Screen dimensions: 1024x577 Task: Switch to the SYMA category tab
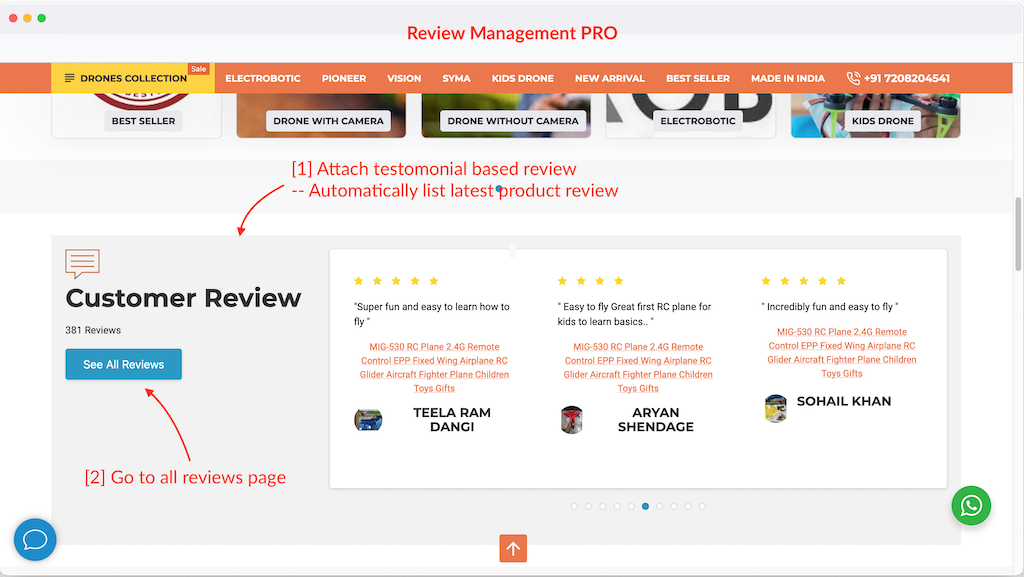(x=456, y=77)
